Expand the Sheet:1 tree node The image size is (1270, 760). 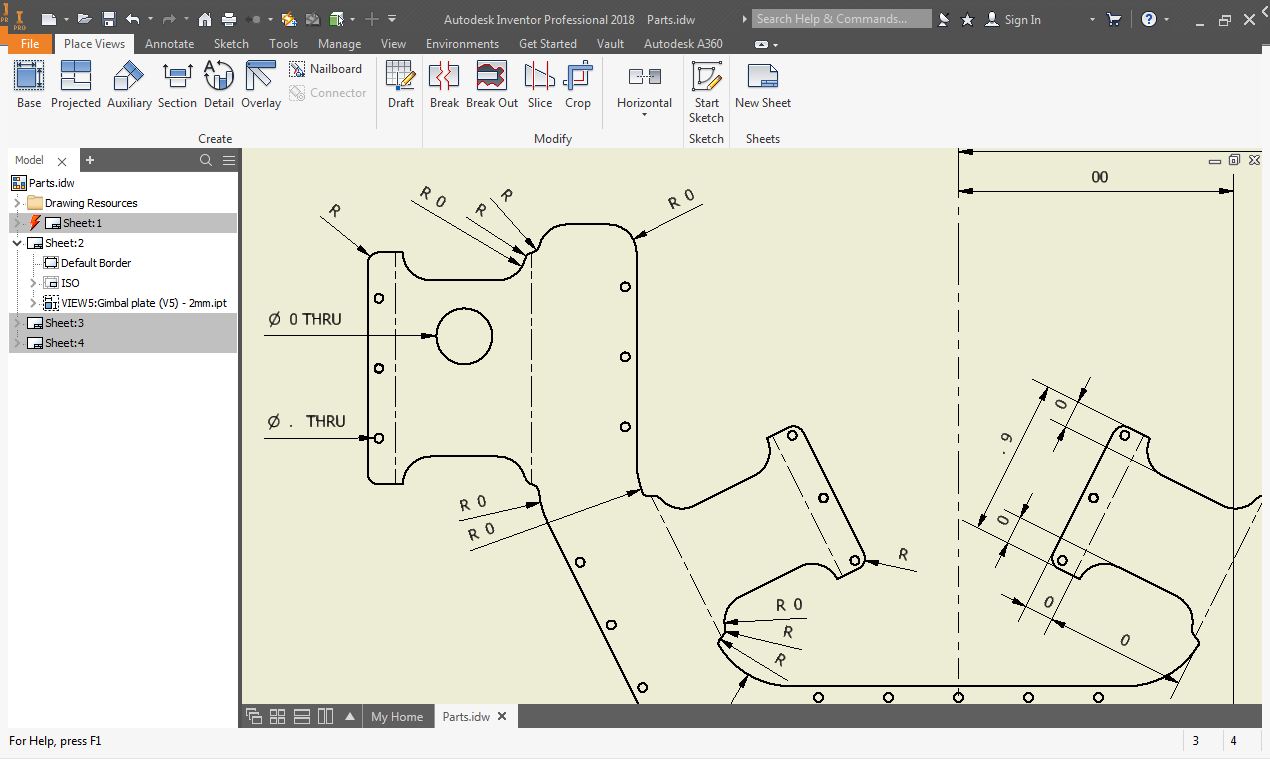[18, 223]
